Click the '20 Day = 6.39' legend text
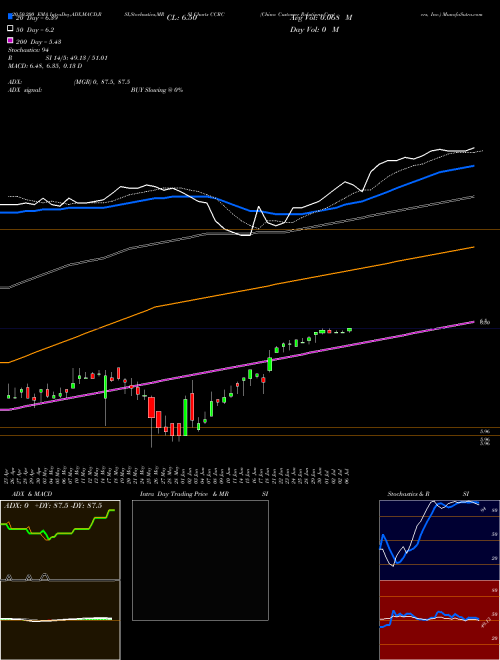The height and width of the screenshot is (660, 500). click(x=37, y=18)
